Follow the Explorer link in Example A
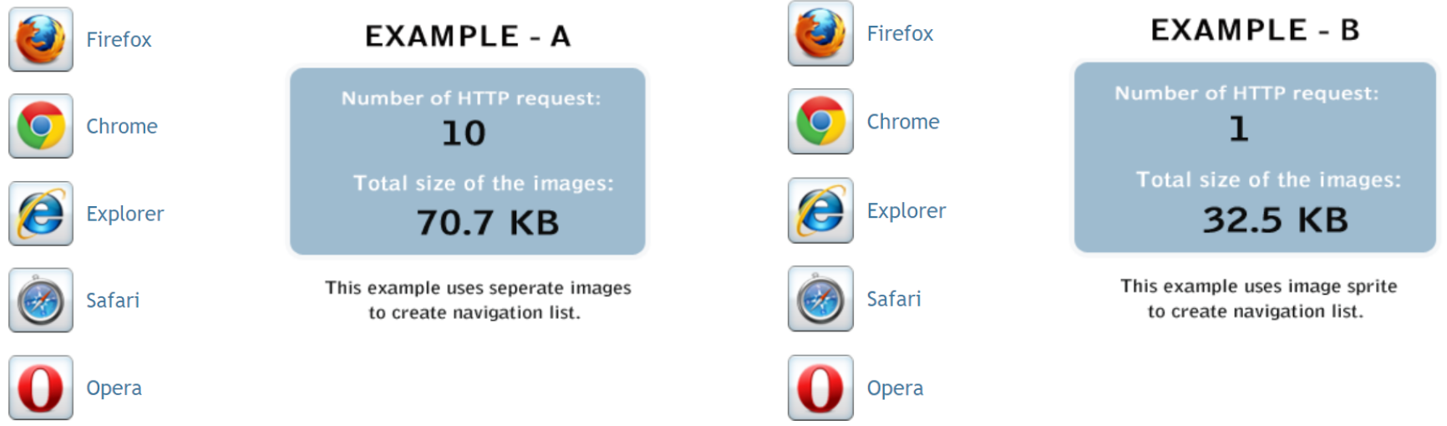This screenshot has height=426, width=1447. (125, 214)
